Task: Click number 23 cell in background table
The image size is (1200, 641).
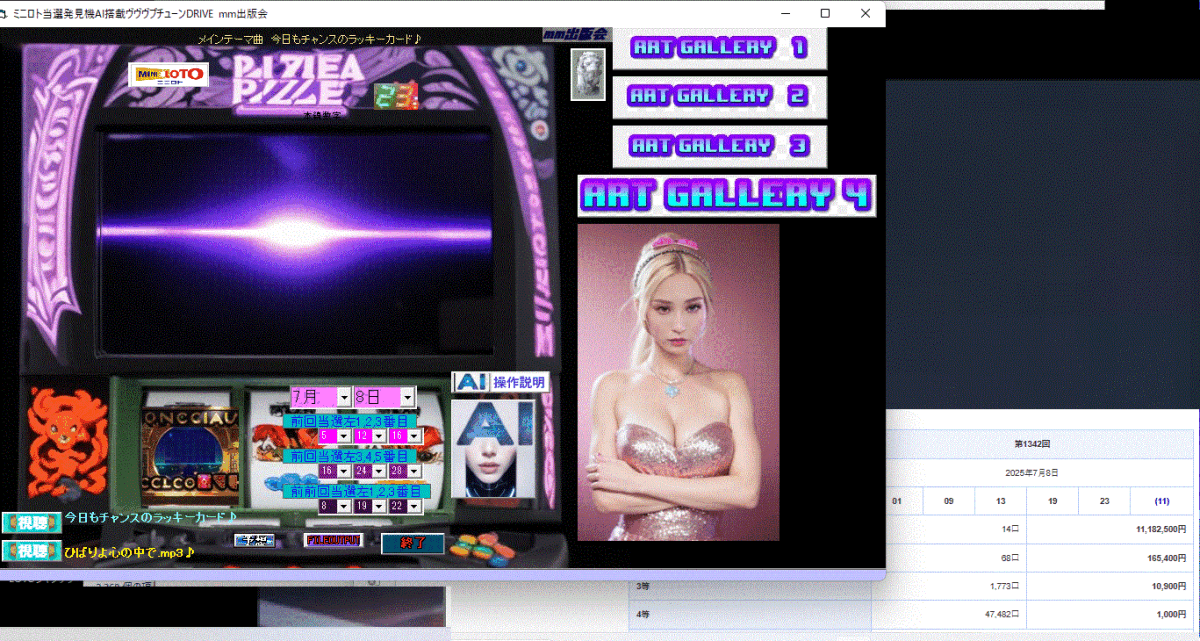Action: (x=1104, y=501)
